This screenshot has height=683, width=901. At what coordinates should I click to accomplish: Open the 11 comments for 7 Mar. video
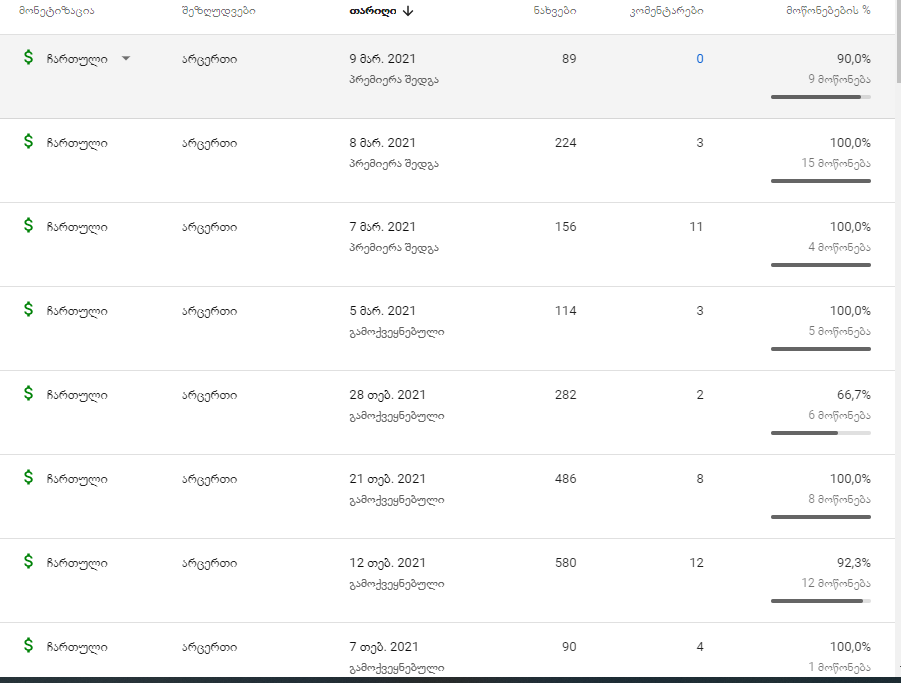click(x=696, y=227)
